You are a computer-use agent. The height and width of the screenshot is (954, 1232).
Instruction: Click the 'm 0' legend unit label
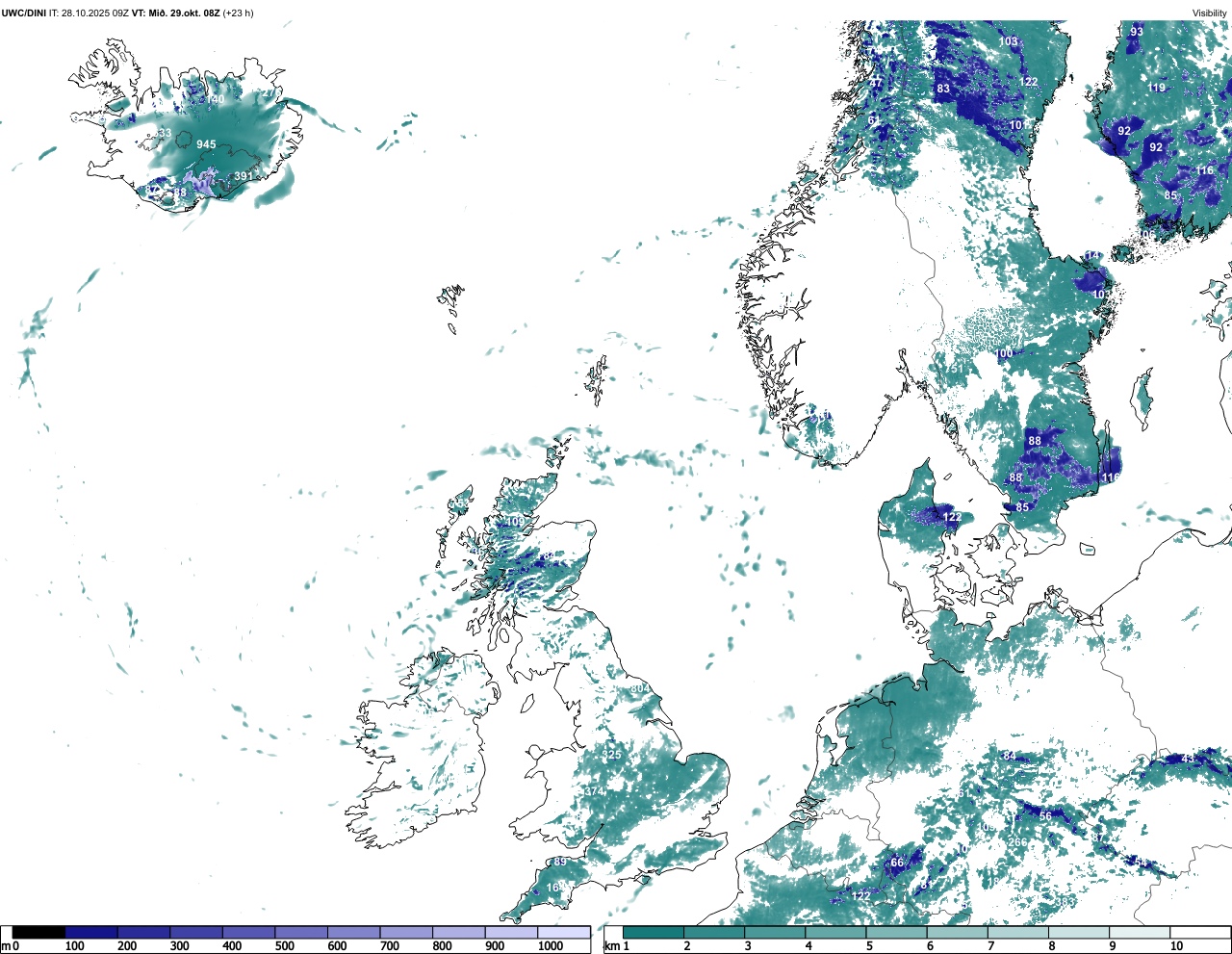(x=10, y=946)
